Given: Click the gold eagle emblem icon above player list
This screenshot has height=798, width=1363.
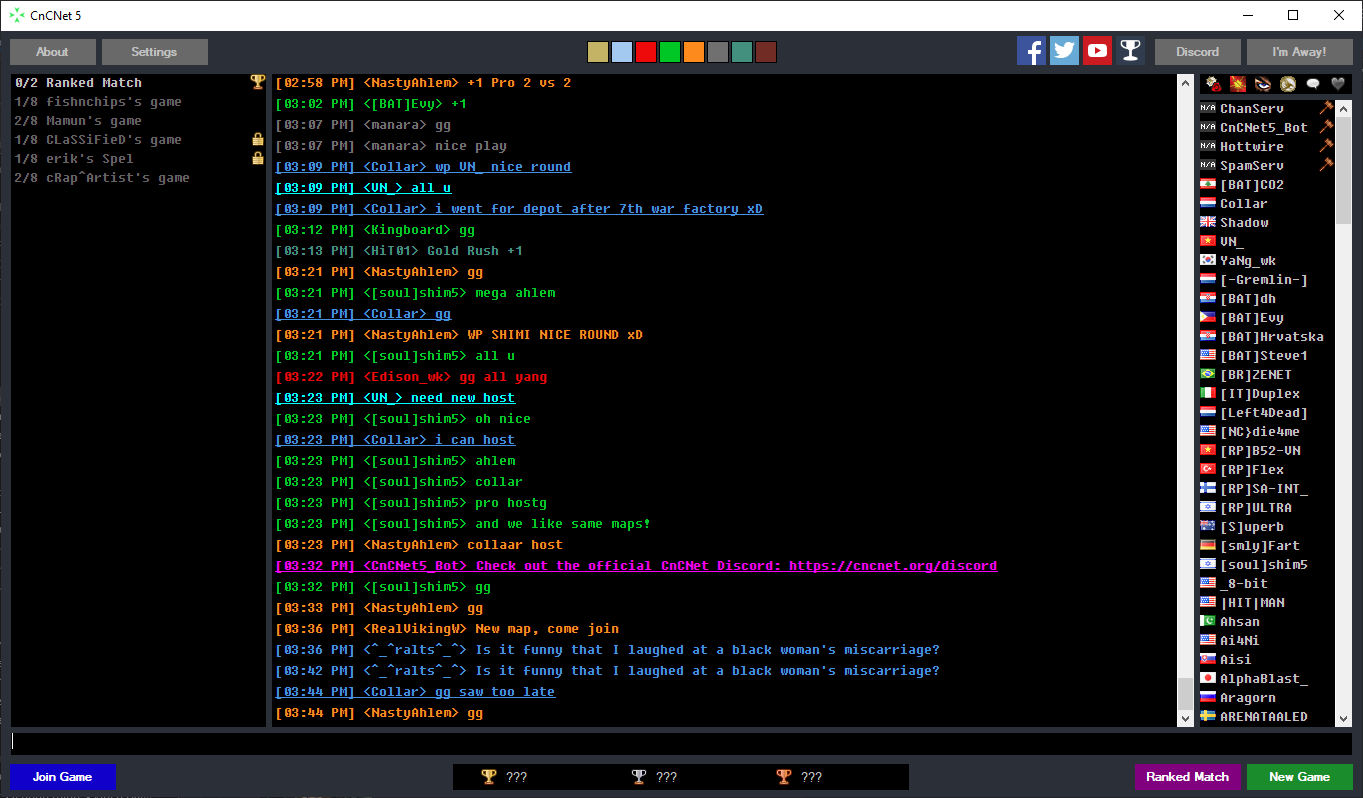Looking at the screenshot, I should click(x=1288, y=84).
